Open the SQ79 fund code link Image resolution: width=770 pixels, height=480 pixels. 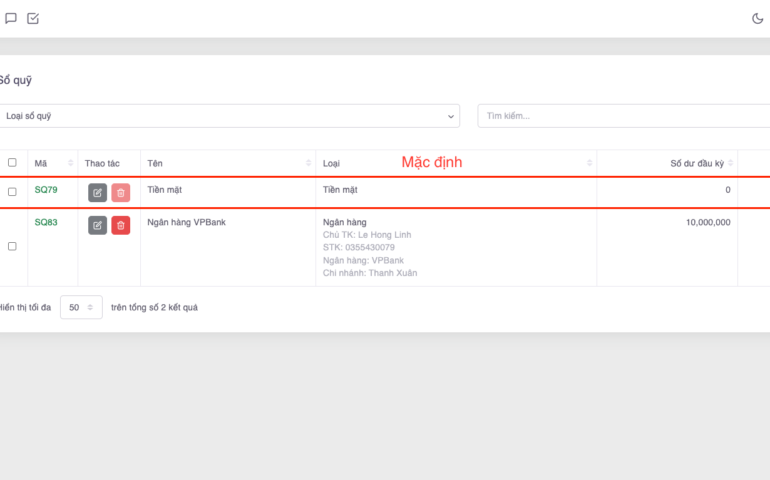(46, 190)
